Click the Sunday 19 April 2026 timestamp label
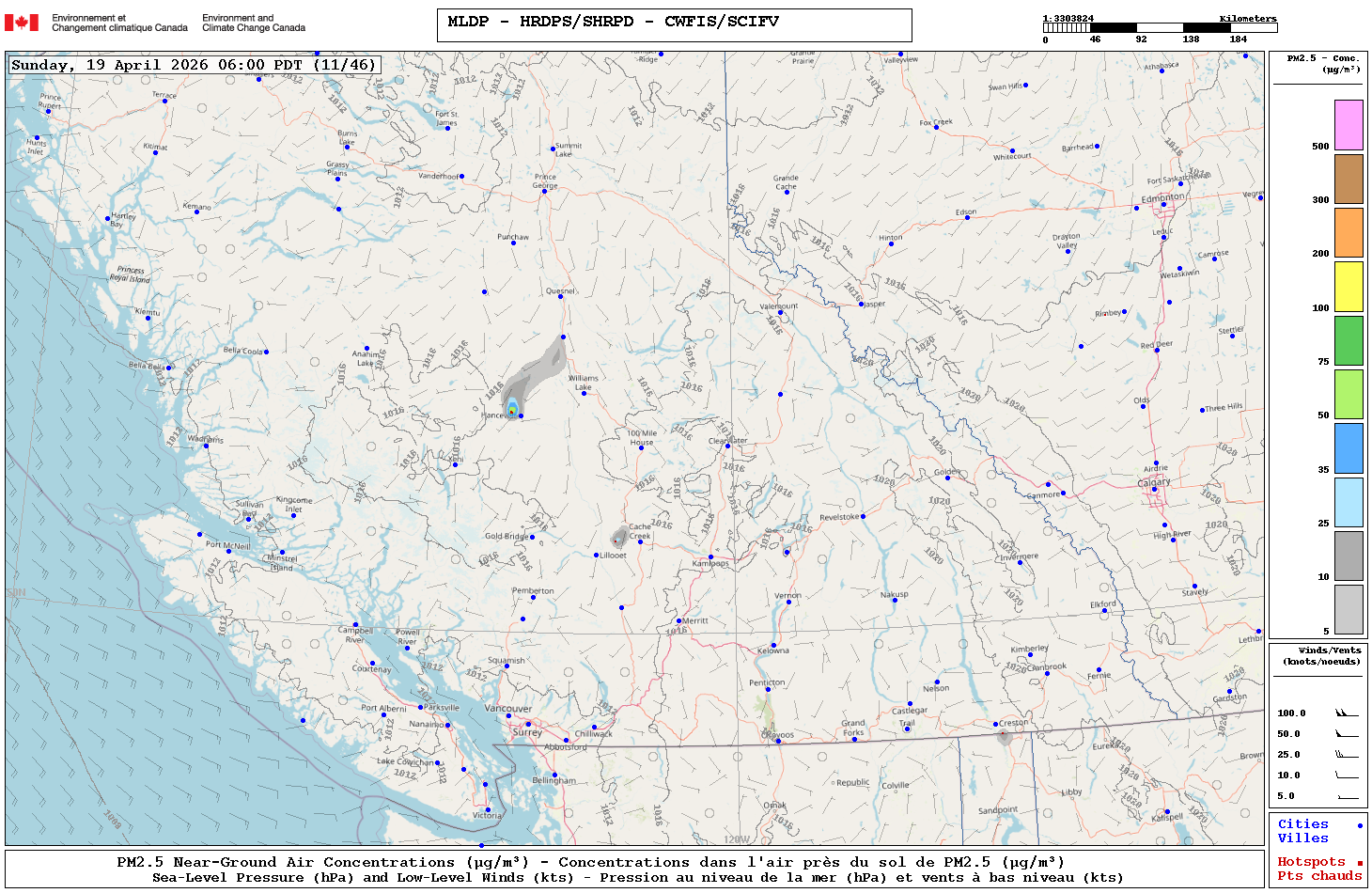 [194, 65]
